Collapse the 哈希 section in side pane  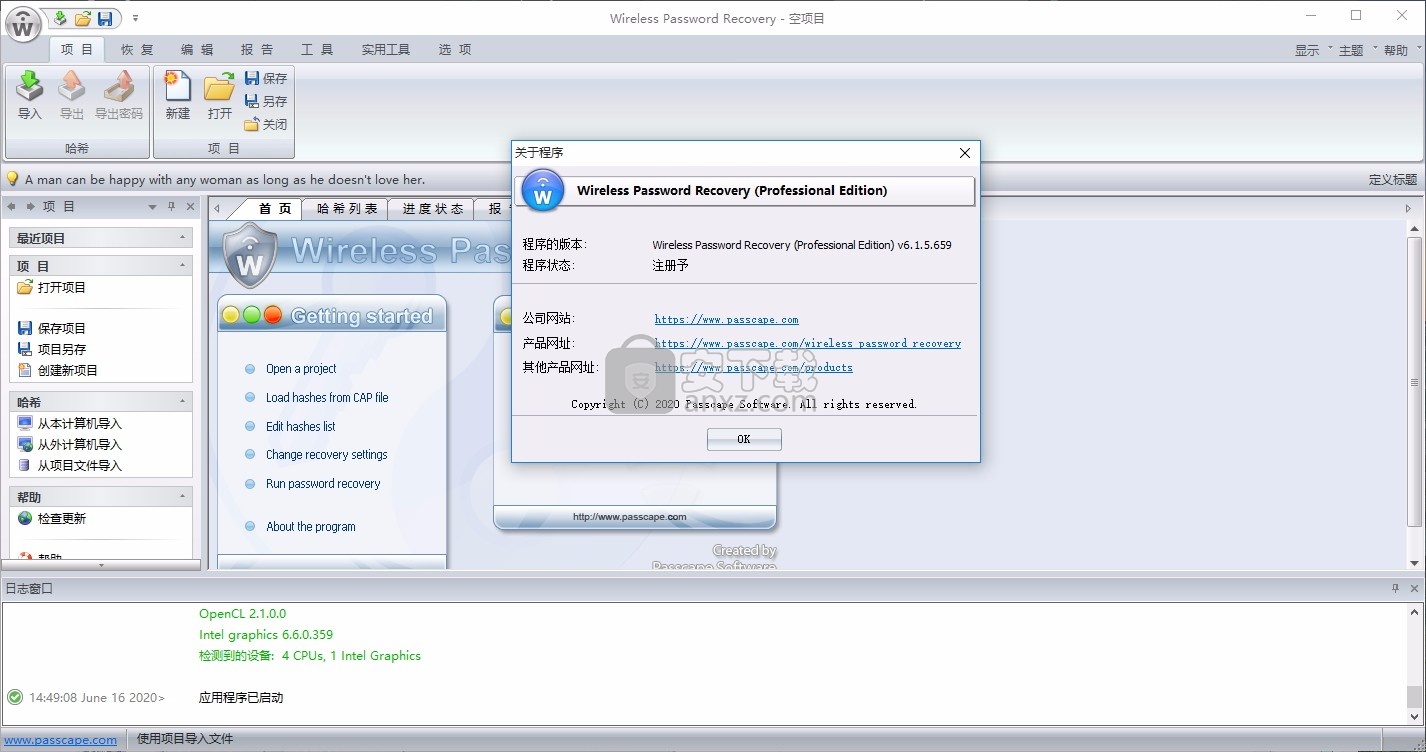[183, 401]
